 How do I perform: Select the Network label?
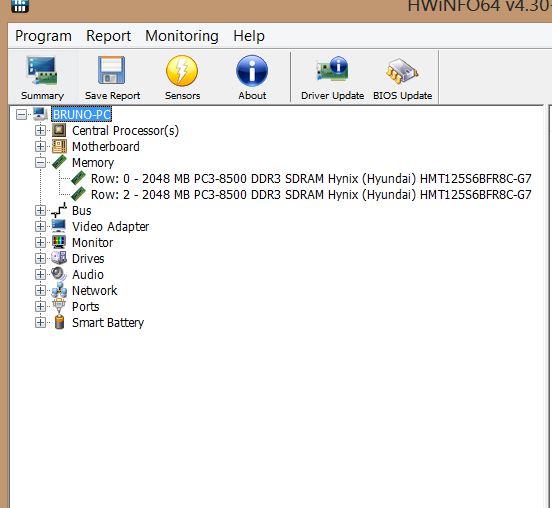(95, 290)
